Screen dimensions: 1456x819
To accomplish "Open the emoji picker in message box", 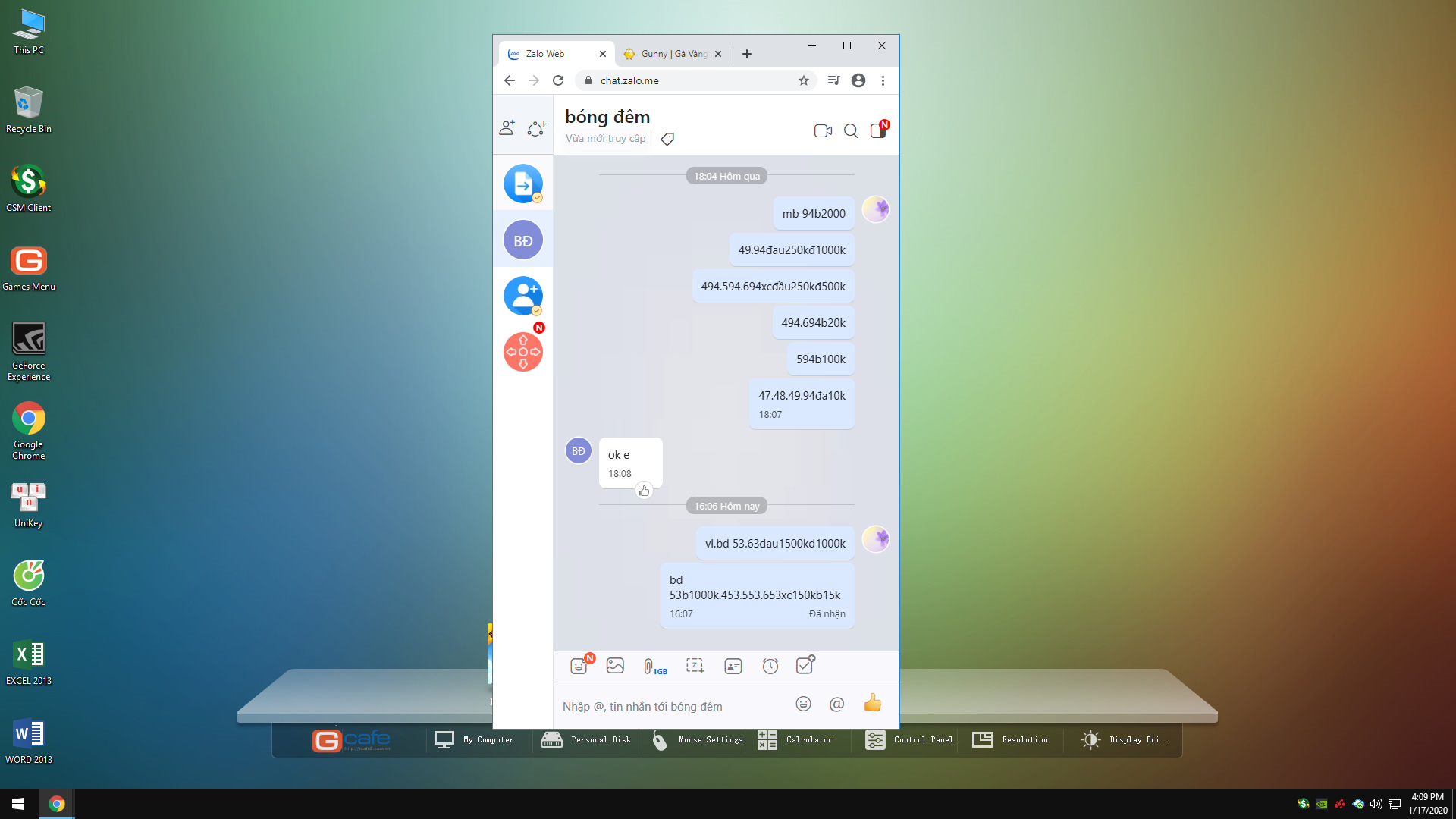I will [803, 704].
